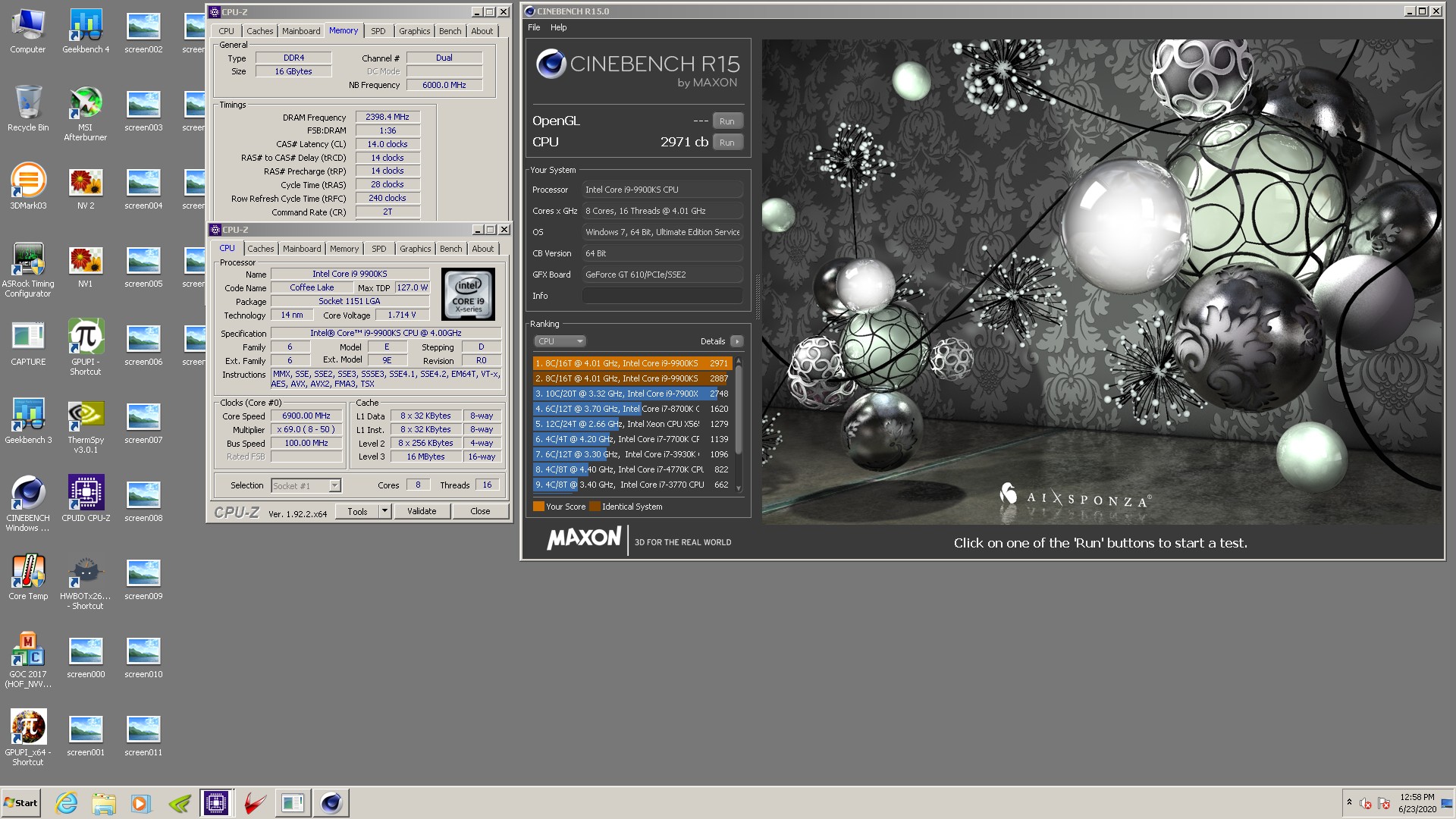Viewport: 1456px width, 819px height.
Task: Click the Multiplier x 69.0 value
Action: tap(306, 429)
